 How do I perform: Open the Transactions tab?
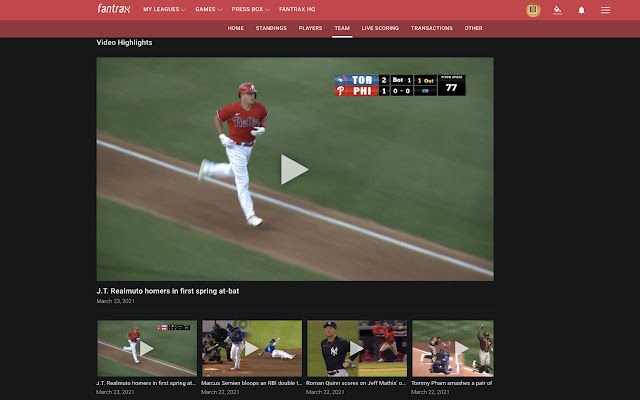(x=431, y=28)
